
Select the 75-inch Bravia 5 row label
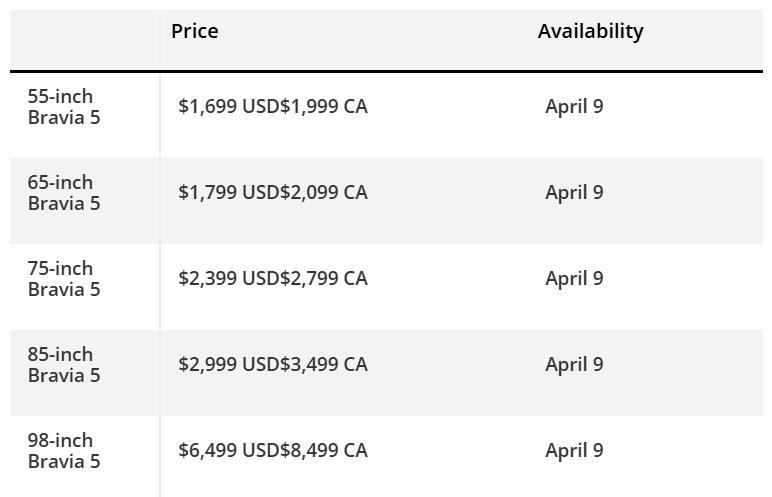click(64, 279)
